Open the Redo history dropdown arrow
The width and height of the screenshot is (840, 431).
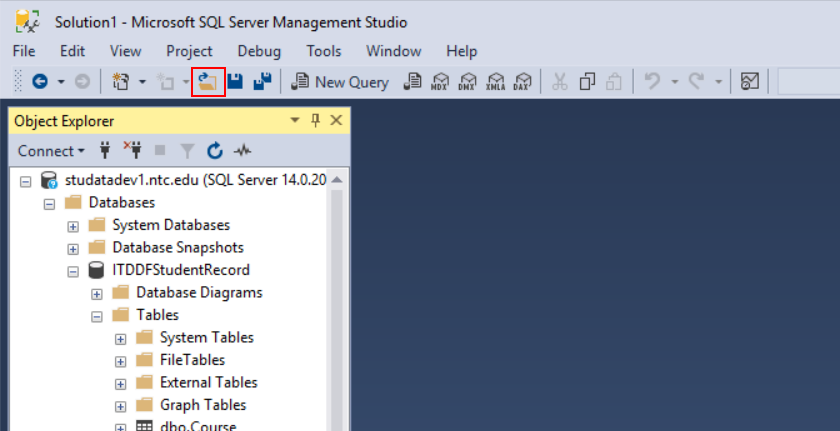point(718,82)
